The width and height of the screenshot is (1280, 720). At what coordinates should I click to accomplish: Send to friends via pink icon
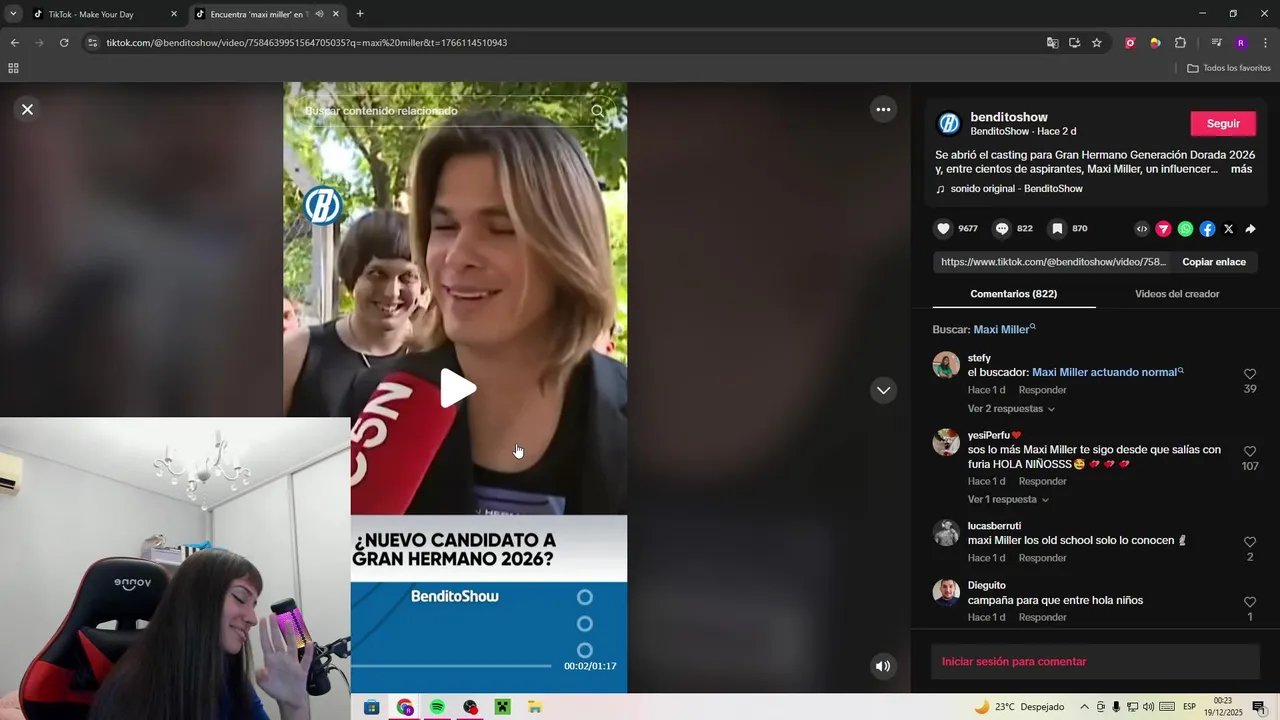click(1163, 229)
